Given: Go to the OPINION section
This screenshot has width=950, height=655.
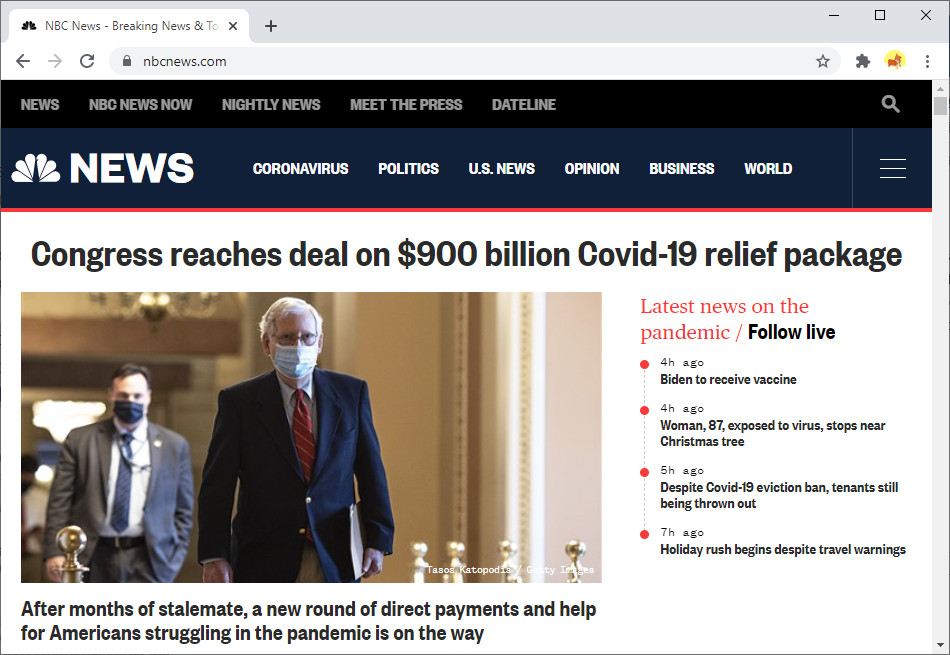Looking at the screenshot, I should [x=592, y=168].
